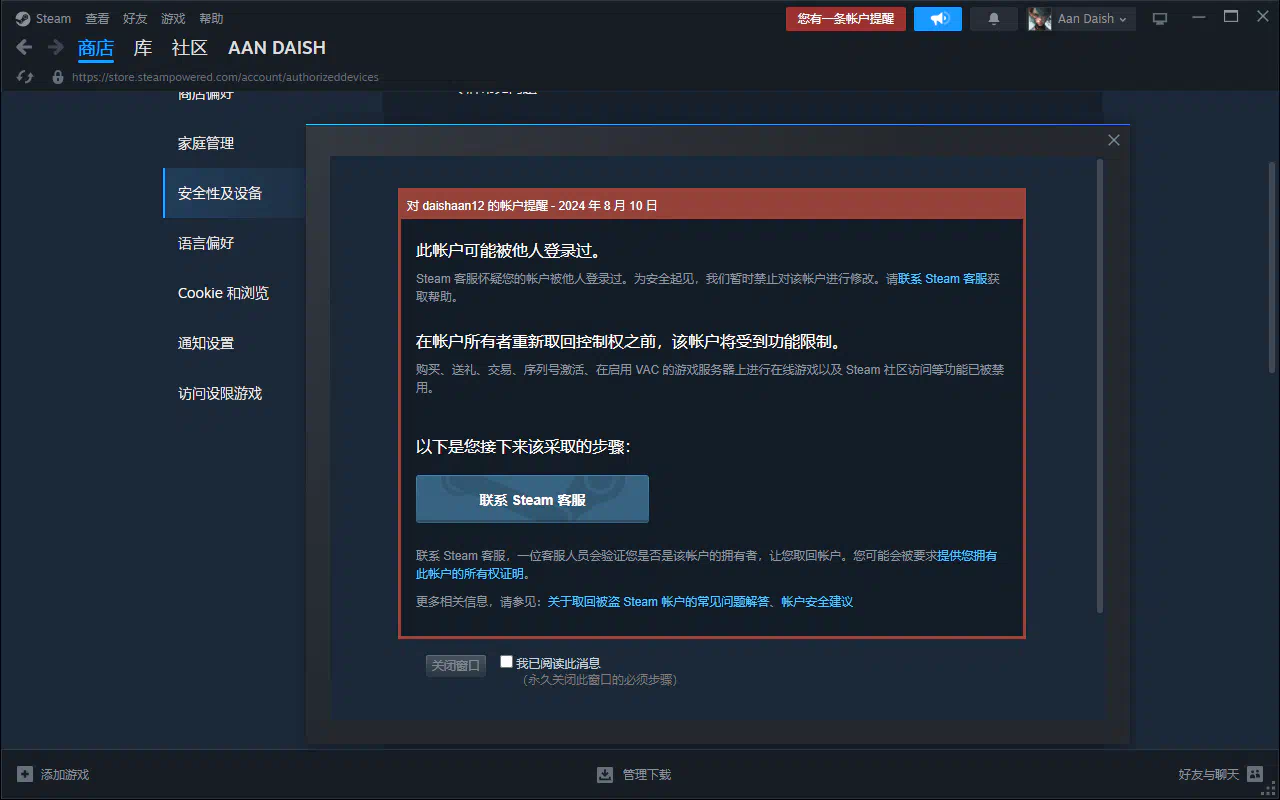
Task: Open the megaphone announcements button
Action: click(x=938, y=19)
